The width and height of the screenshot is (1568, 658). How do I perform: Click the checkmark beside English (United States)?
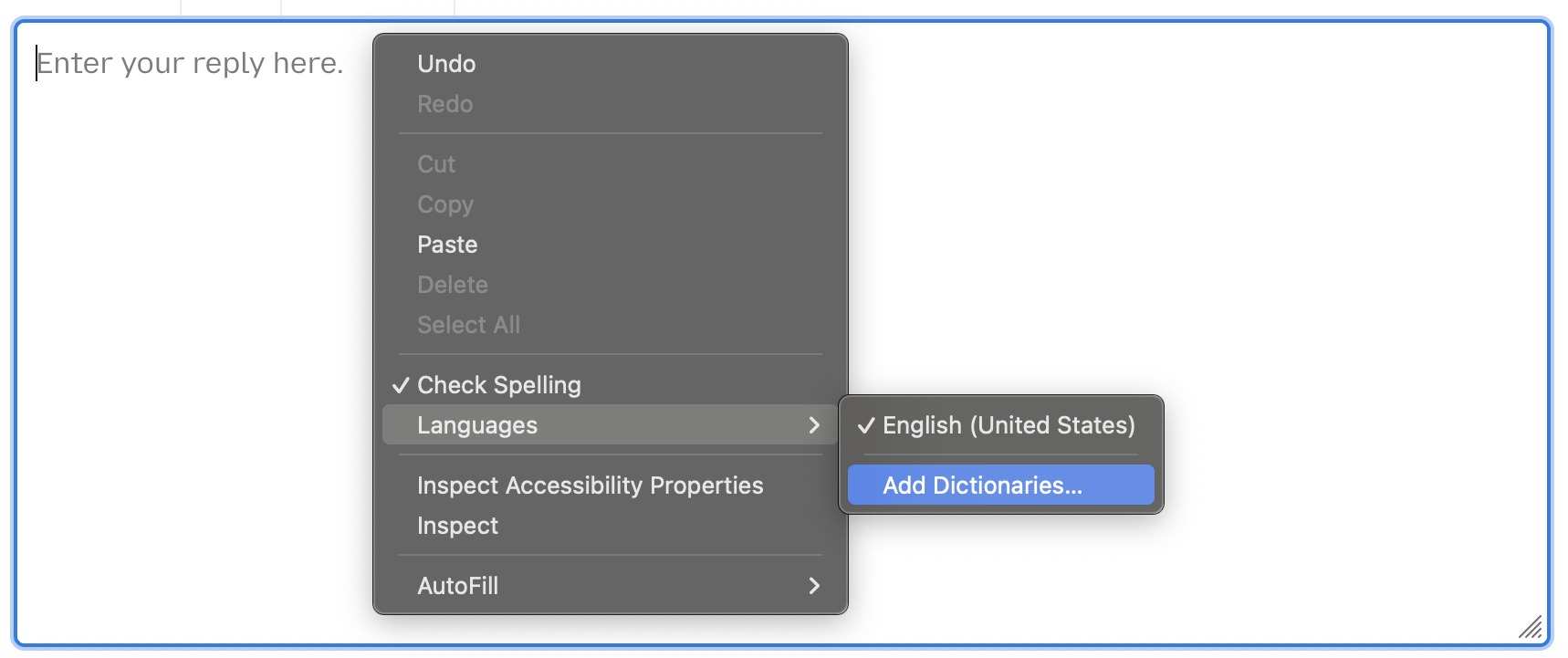coord(866,425)
